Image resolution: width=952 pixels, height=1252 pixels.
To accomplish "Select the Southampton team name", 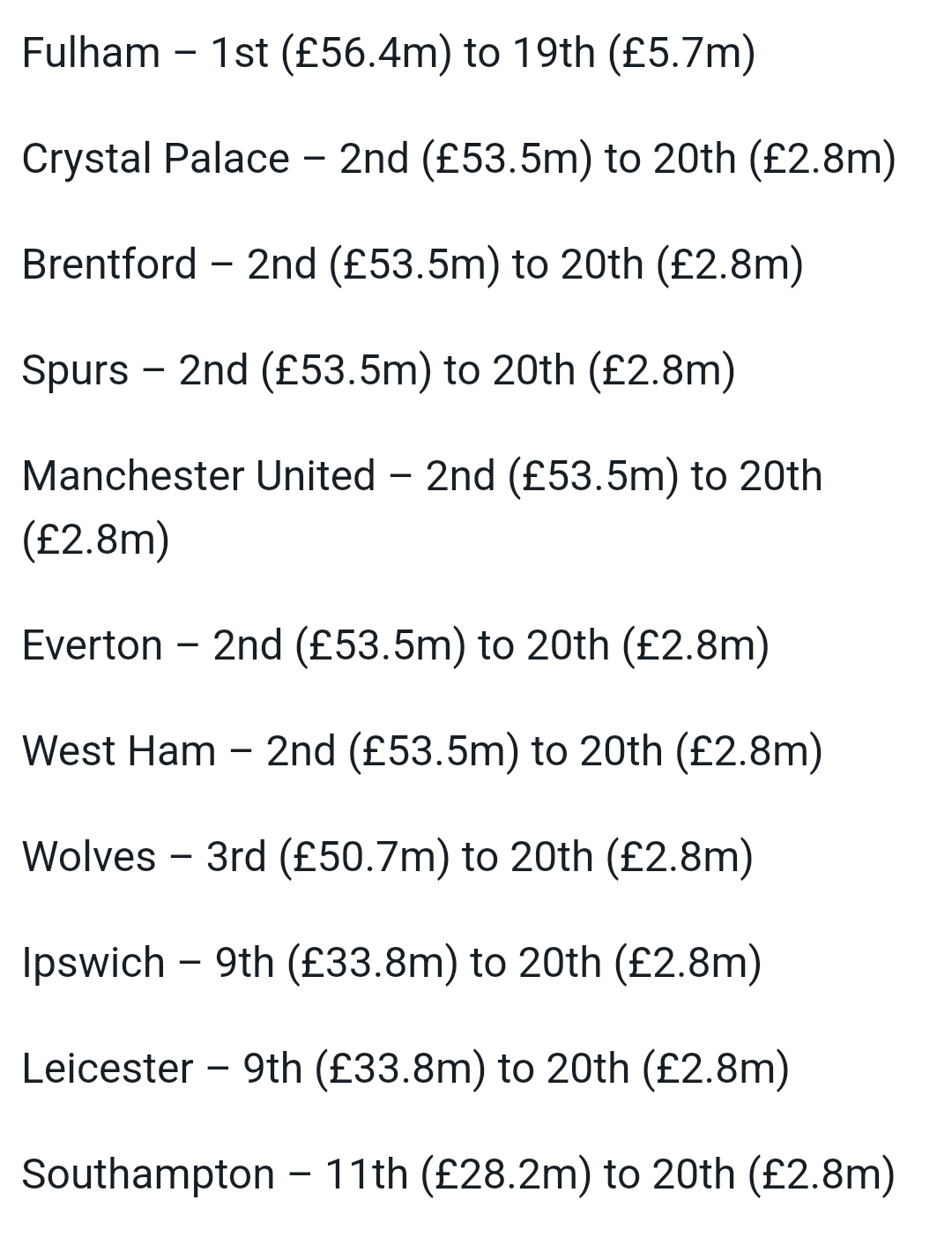I will pos(148,1174).
